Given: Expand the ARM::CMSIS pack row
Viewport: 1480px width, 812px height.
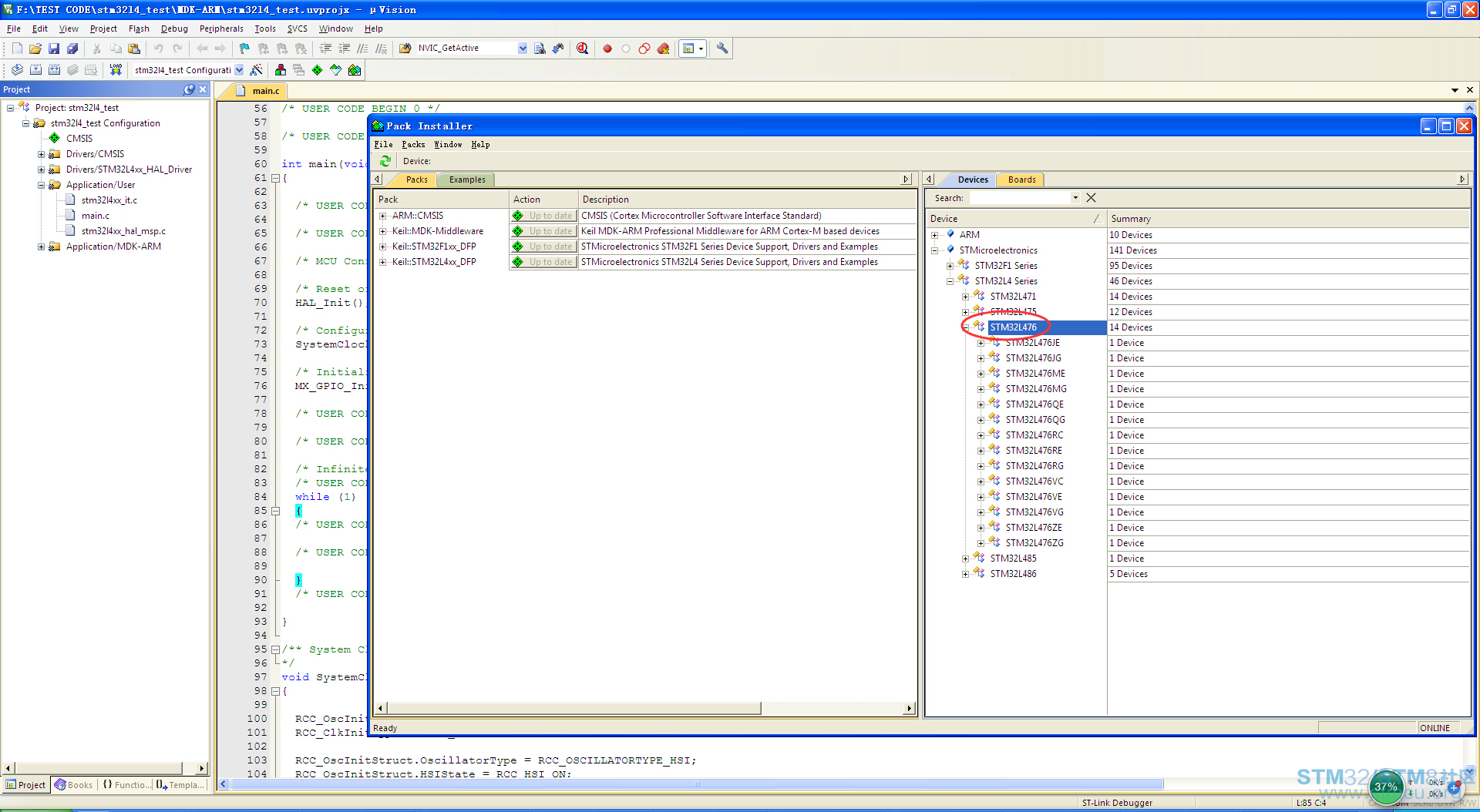Looking at the screenshot, I should [x=382, y=216].
